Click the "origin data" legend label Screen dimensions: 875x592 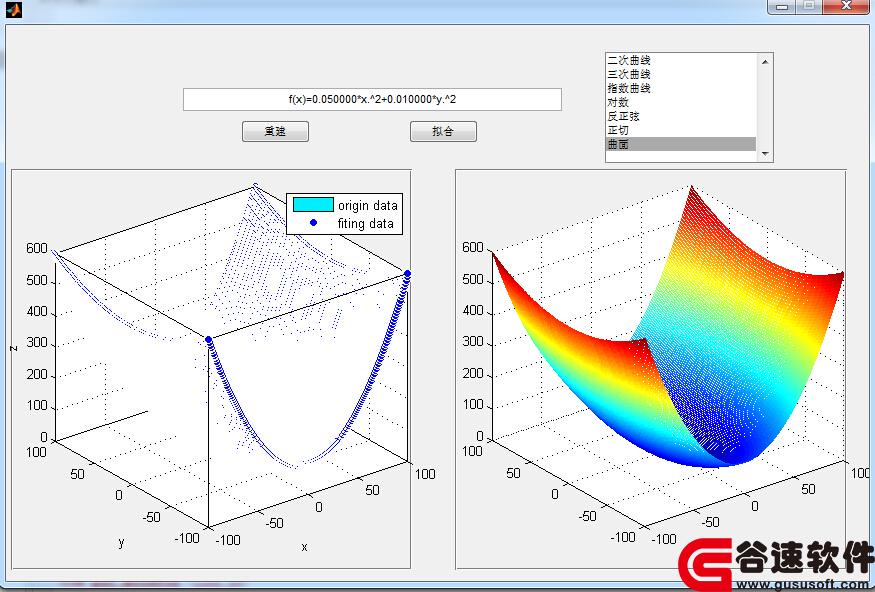pos(368,205)
